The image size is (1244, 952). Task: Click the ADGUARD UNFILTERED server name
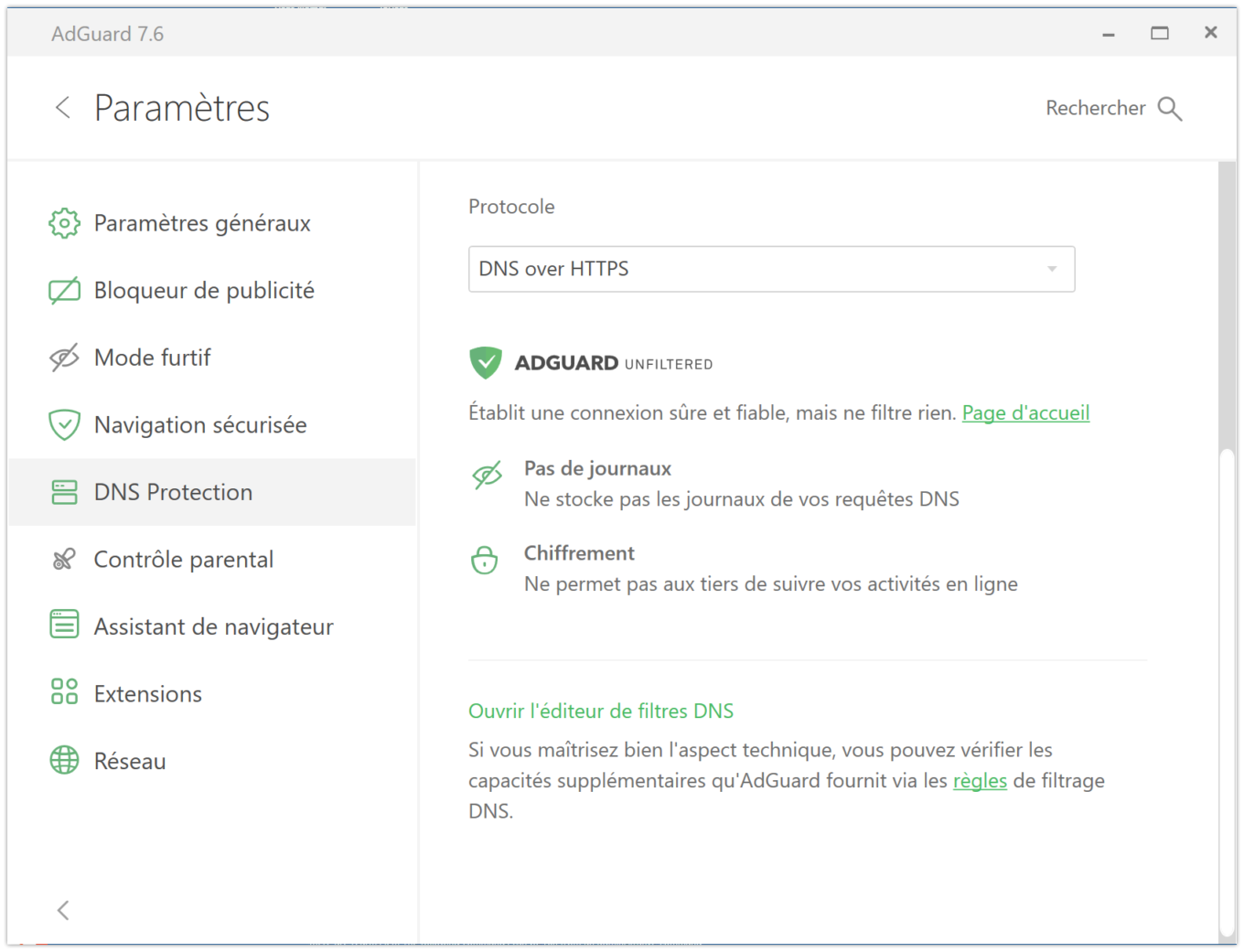[x=614, y=363]
